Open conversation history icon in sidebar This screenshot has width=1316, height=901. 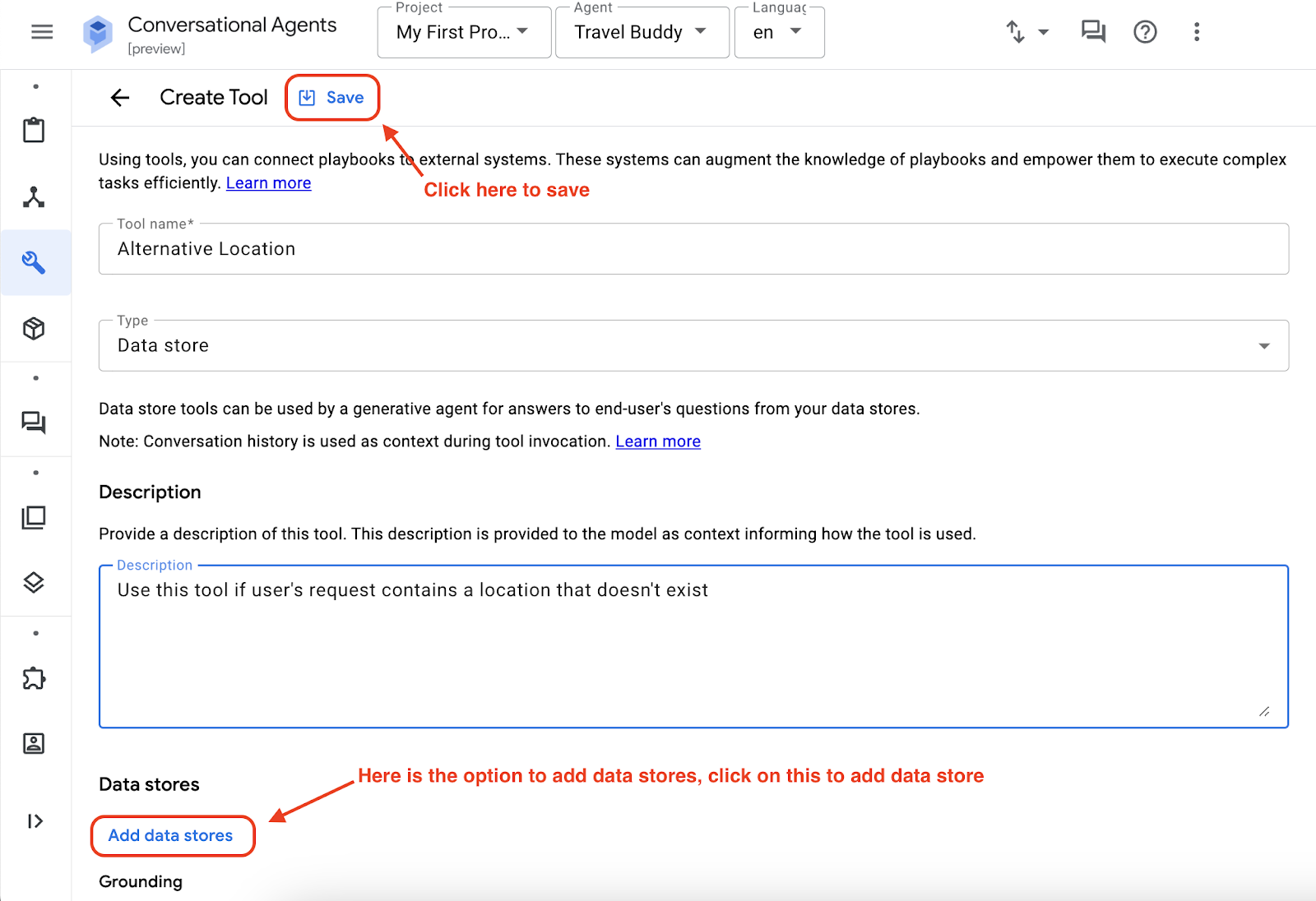34,423
